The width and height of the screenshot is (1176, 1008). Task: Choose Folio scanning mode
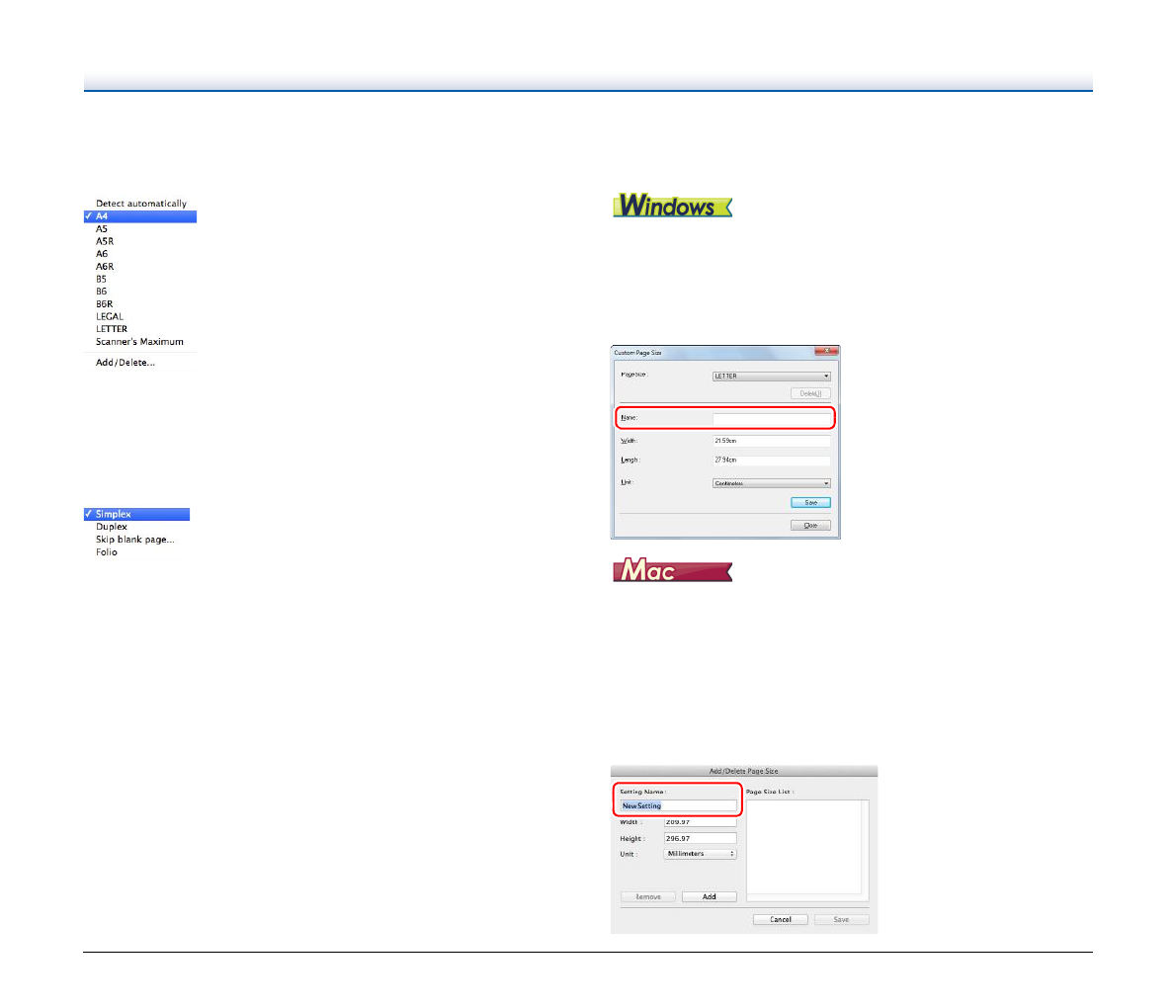click(x=107, y=552)
